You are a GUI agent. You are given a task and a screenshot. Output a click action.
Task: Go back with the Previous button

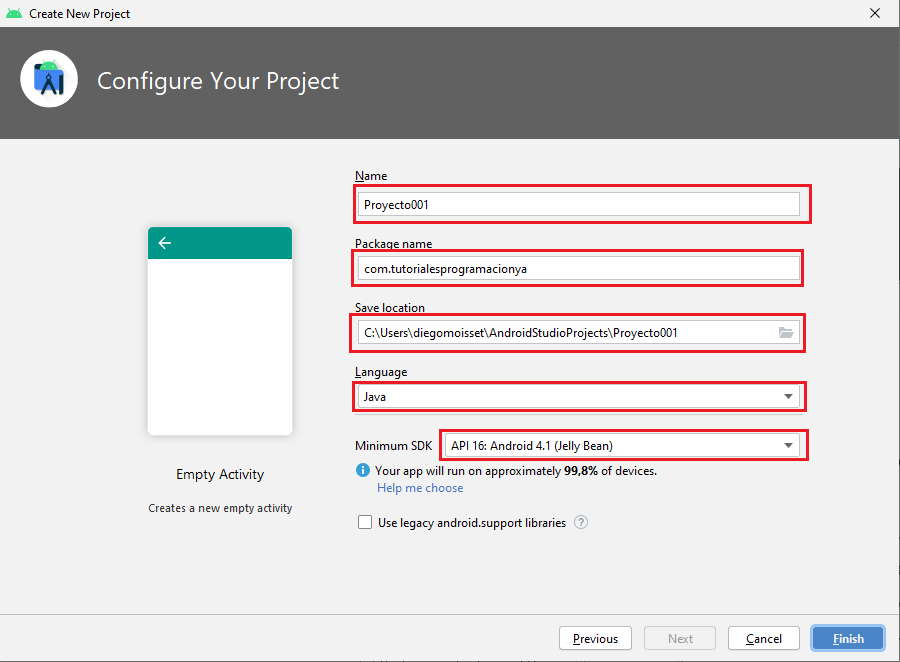click(595, 638)
